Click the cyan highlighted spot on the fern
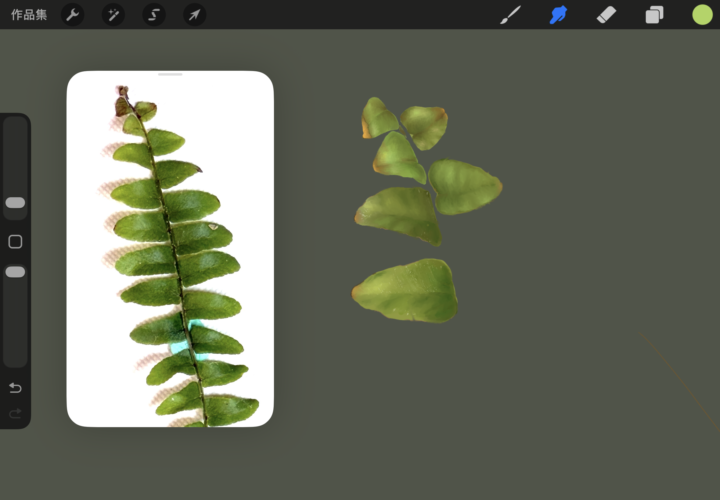 tap(187, 338)
